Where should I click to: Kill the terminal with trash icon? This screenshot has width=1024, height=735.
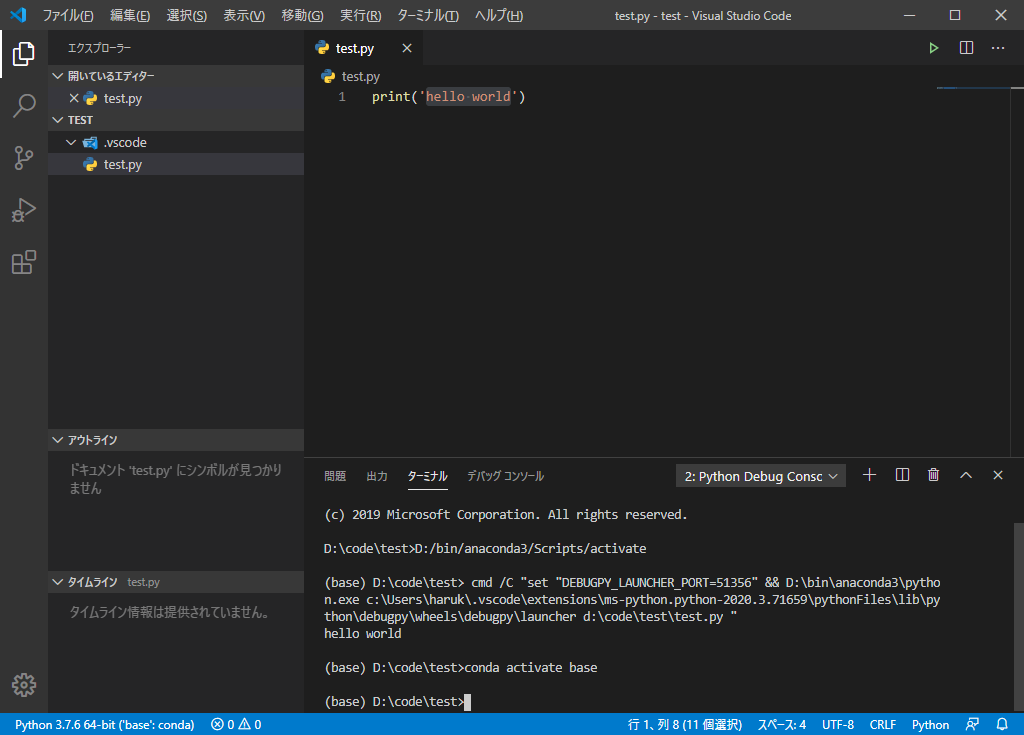coord(934,475)
